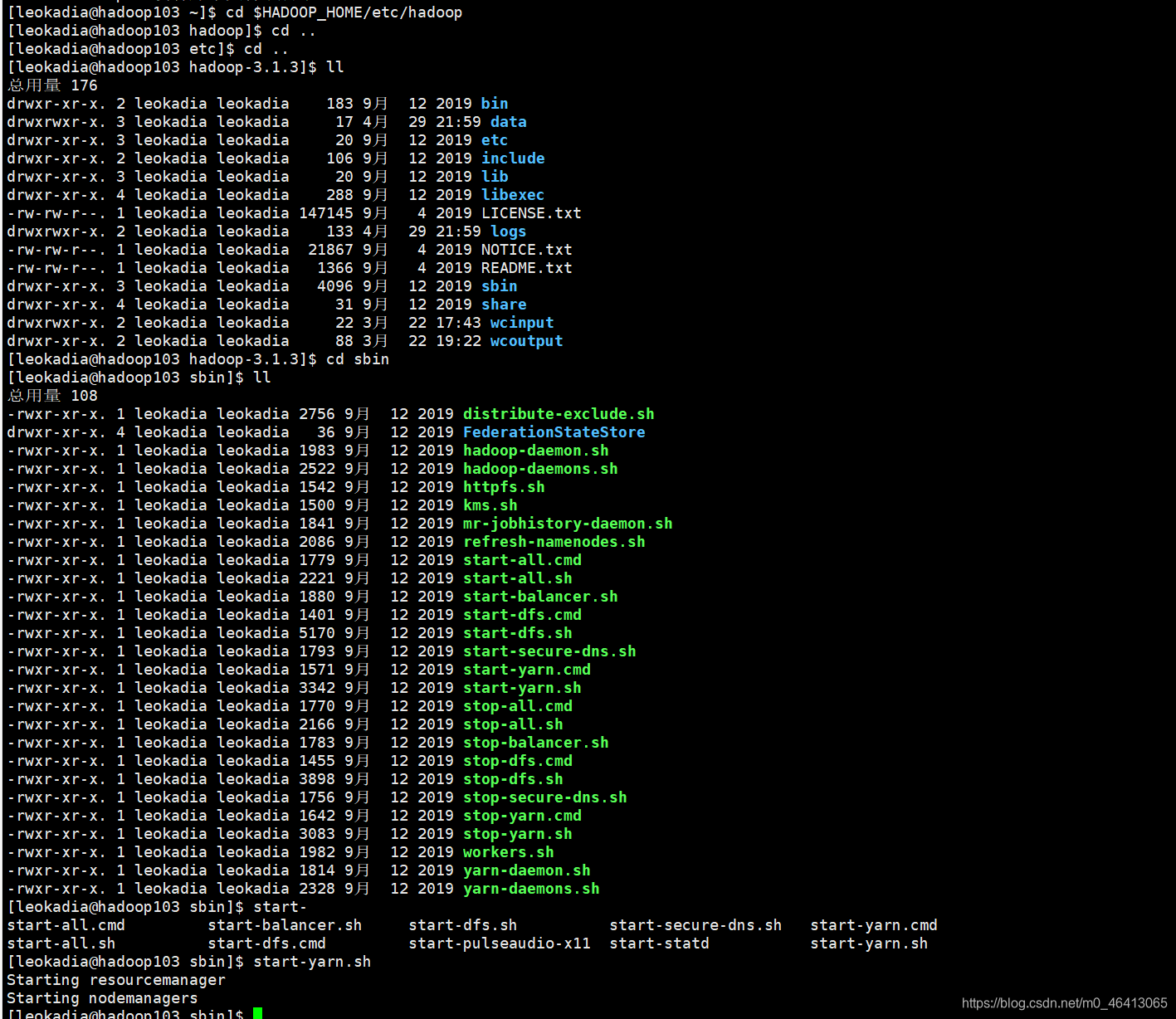Click distribute-exclude.sh in the sbin listing
1176x1019 pixels.
(559, 414)
